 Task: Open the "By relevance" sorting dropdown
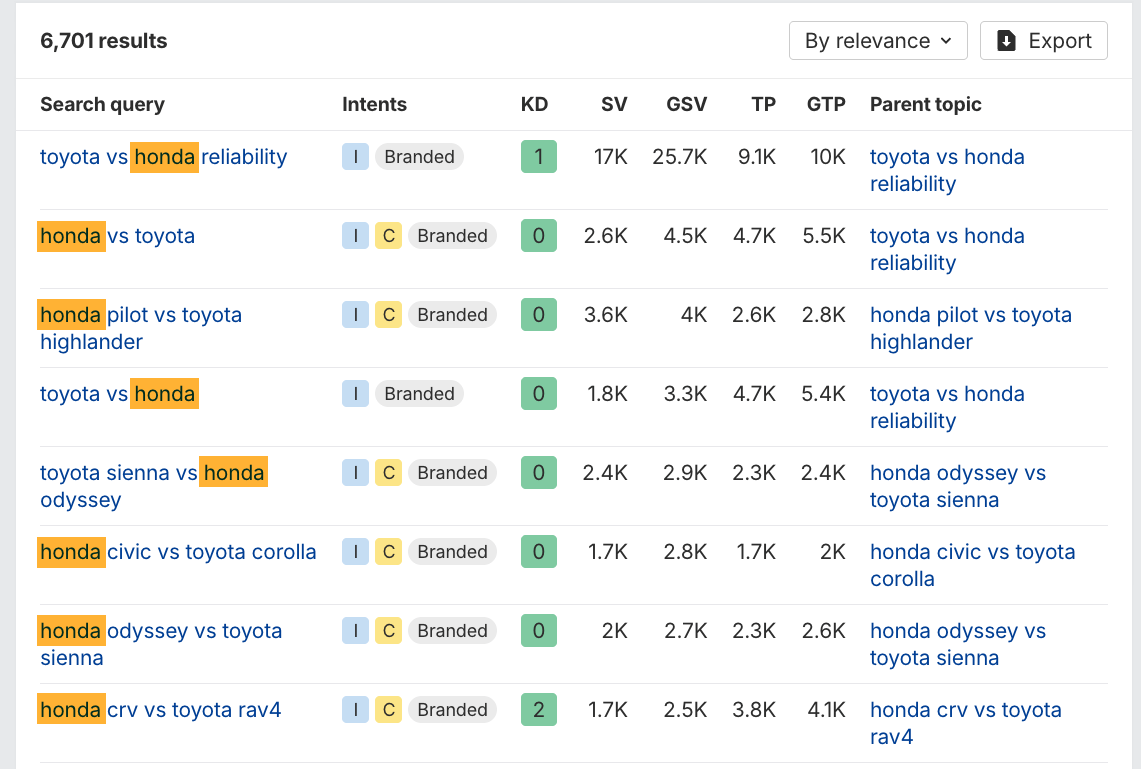878,40
